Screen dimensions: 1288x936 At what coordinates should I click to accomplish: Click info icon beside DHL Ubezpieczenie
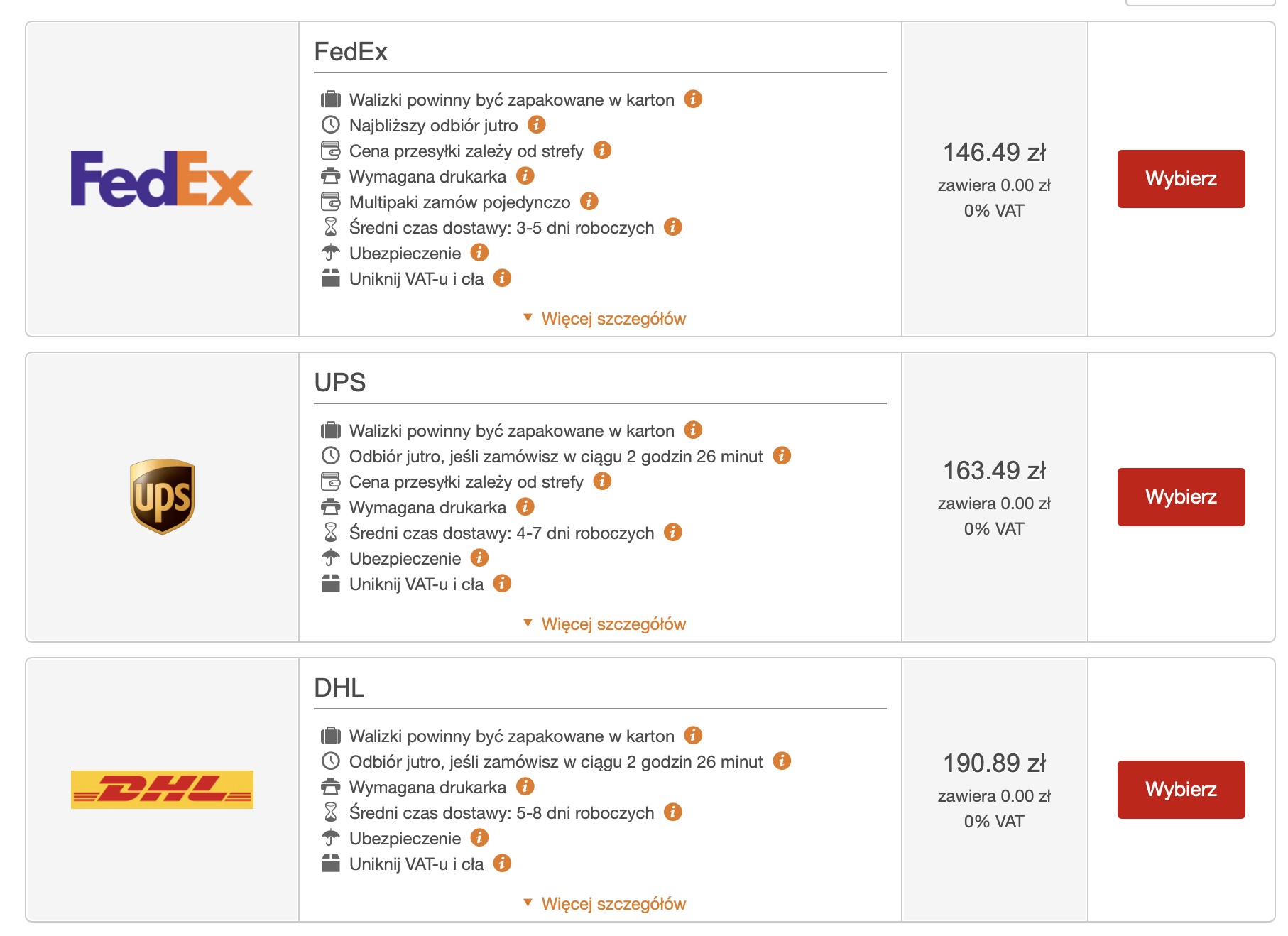click(480, 838)
